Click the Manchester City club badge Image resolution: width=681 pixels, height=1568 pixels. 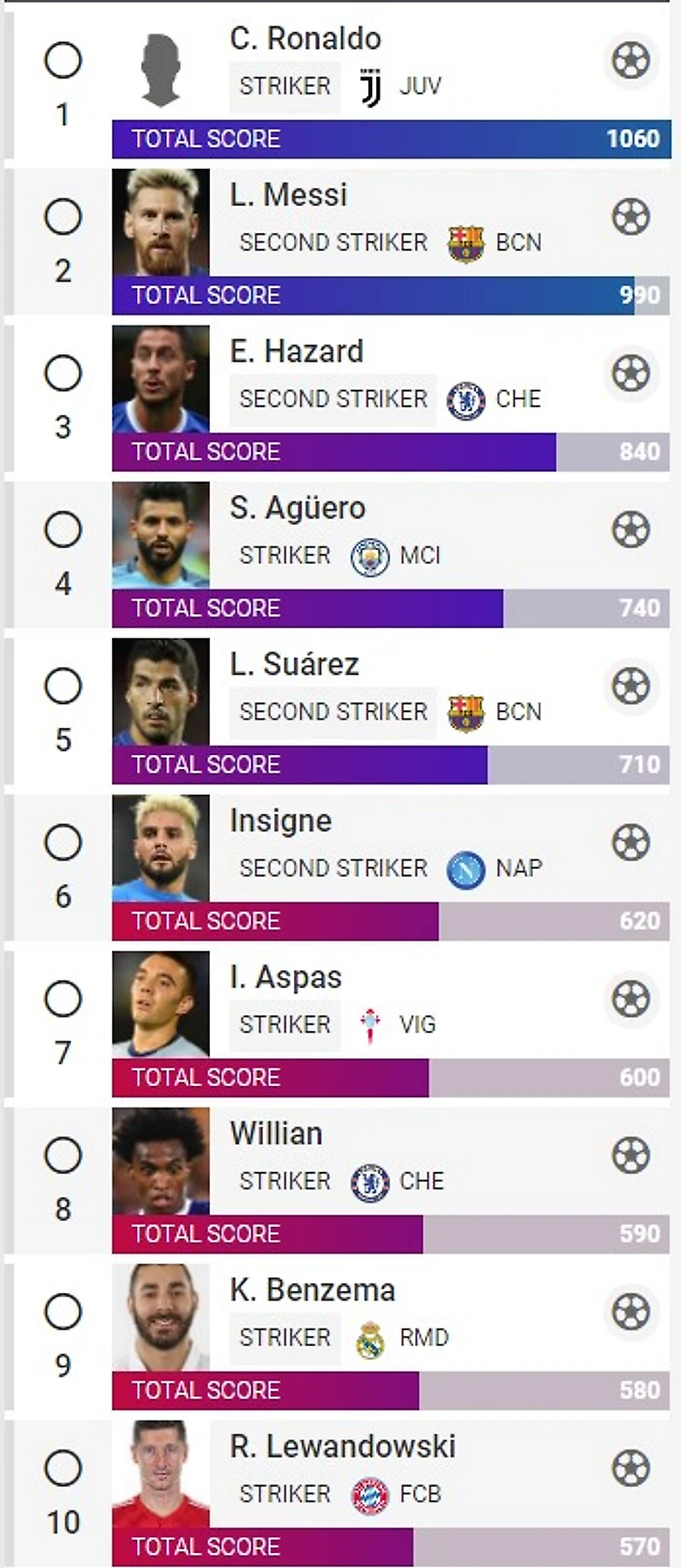click(370, 557)
